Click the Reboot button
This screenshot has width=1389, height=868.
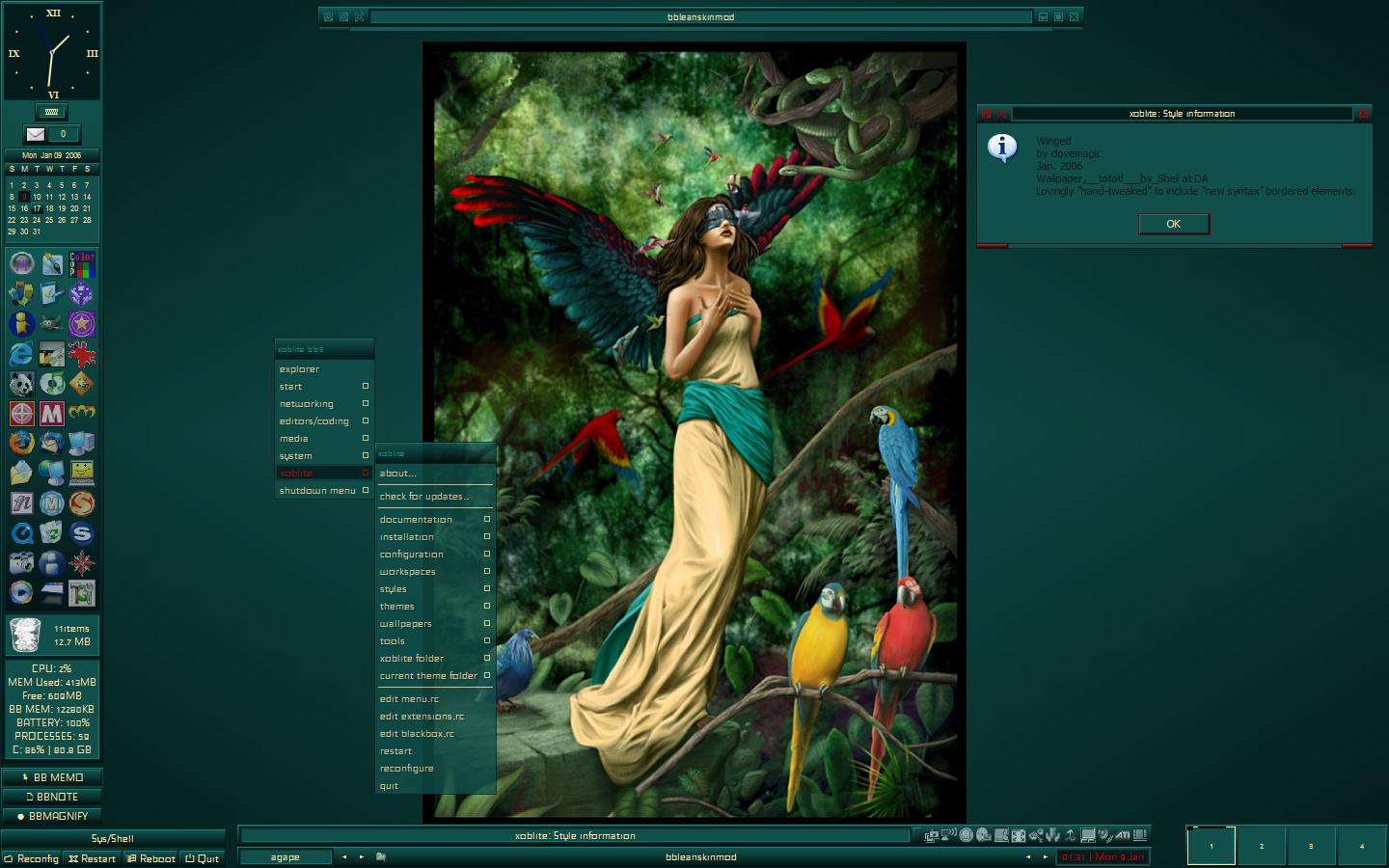point(150,858)
